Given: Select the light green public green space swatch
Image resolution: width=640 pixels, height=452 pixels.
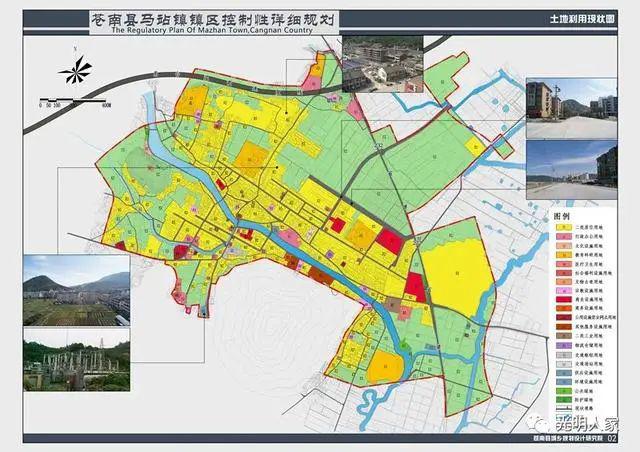Looking at the screenshot, I should click(x=563, y=390).
